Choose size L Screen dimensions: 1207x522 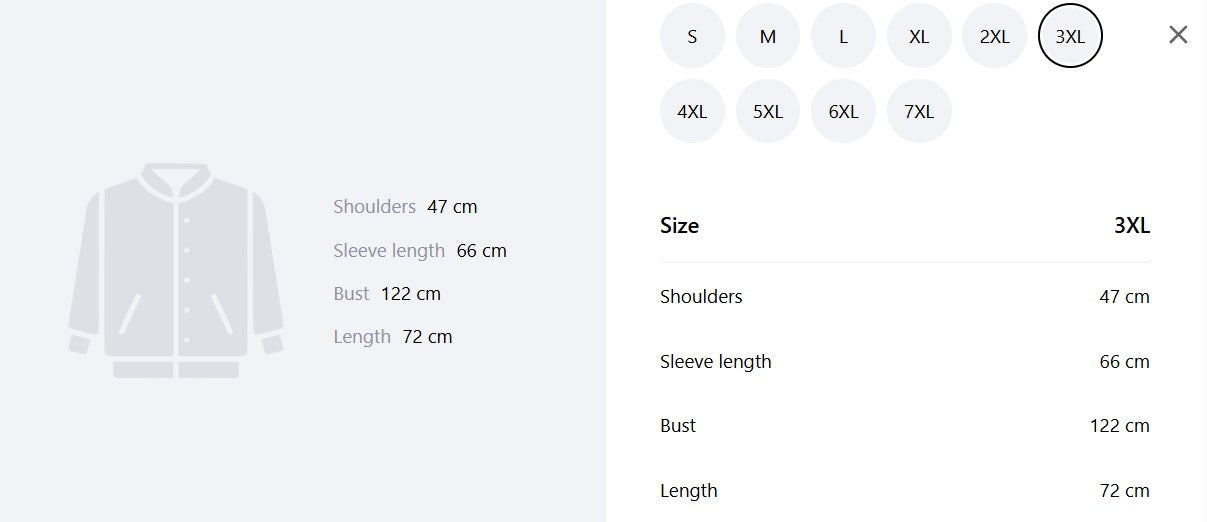tap(843, 36)
